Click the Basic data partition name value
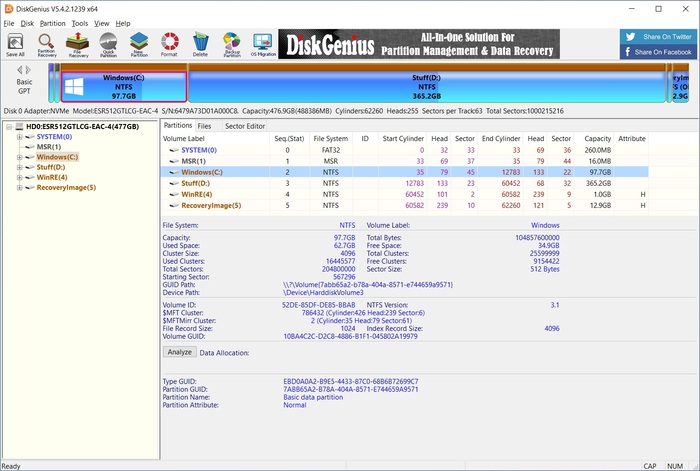 pyautogui.click(x=313, y=397)
